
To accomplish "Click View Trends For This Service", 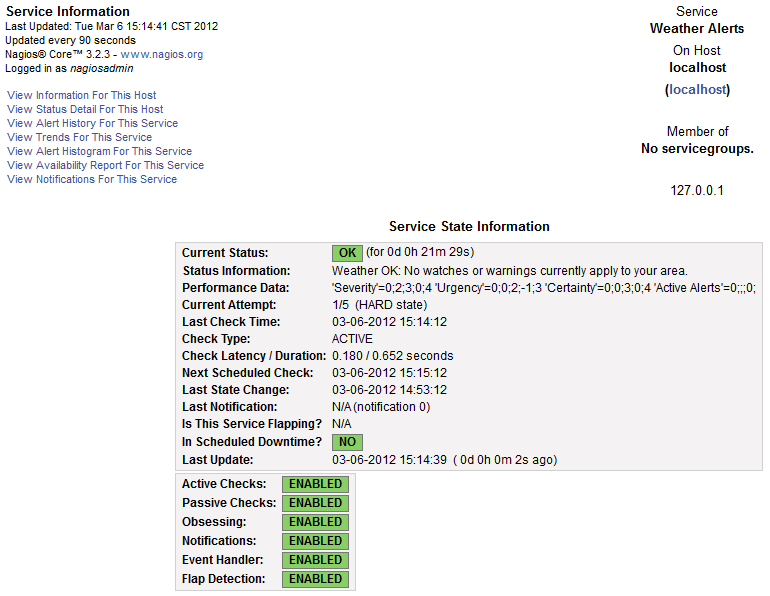I will pyautogui.click(x=79, y=138).
